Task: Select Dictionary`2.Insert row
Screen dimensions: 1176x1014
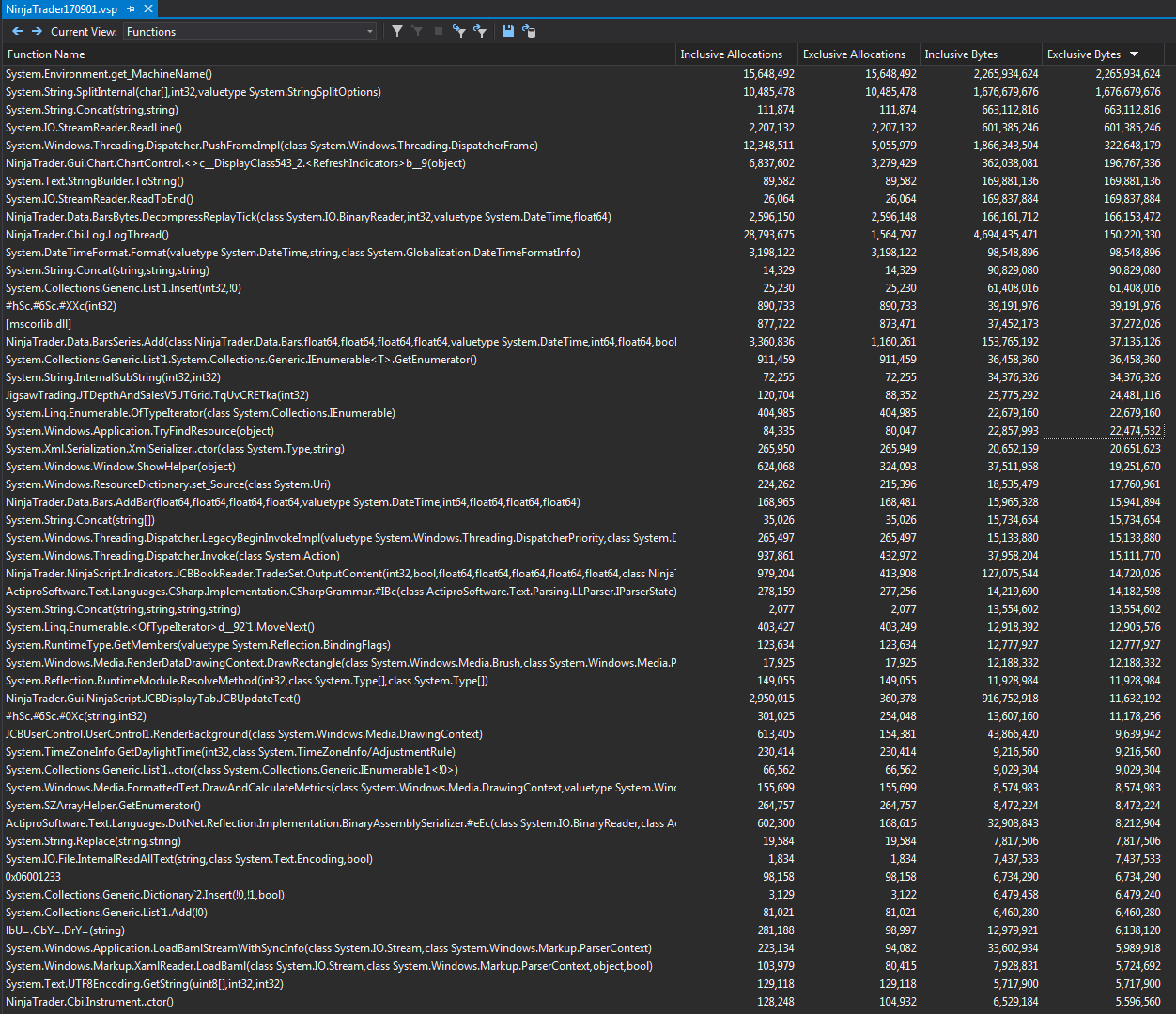Action: coord(583,895)
